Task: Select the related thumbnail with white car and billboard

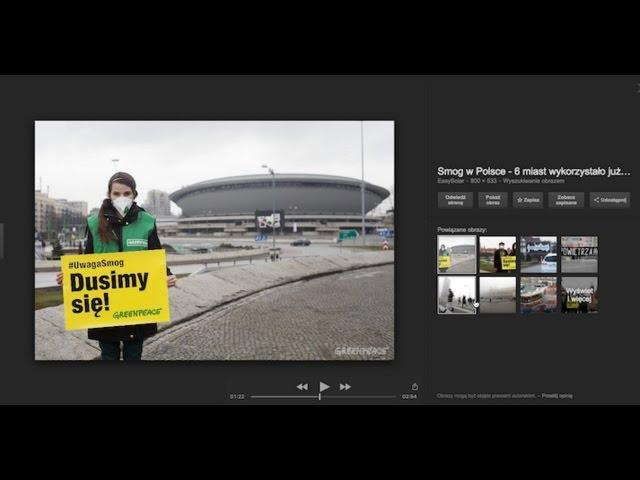Action: click(538, 254)
